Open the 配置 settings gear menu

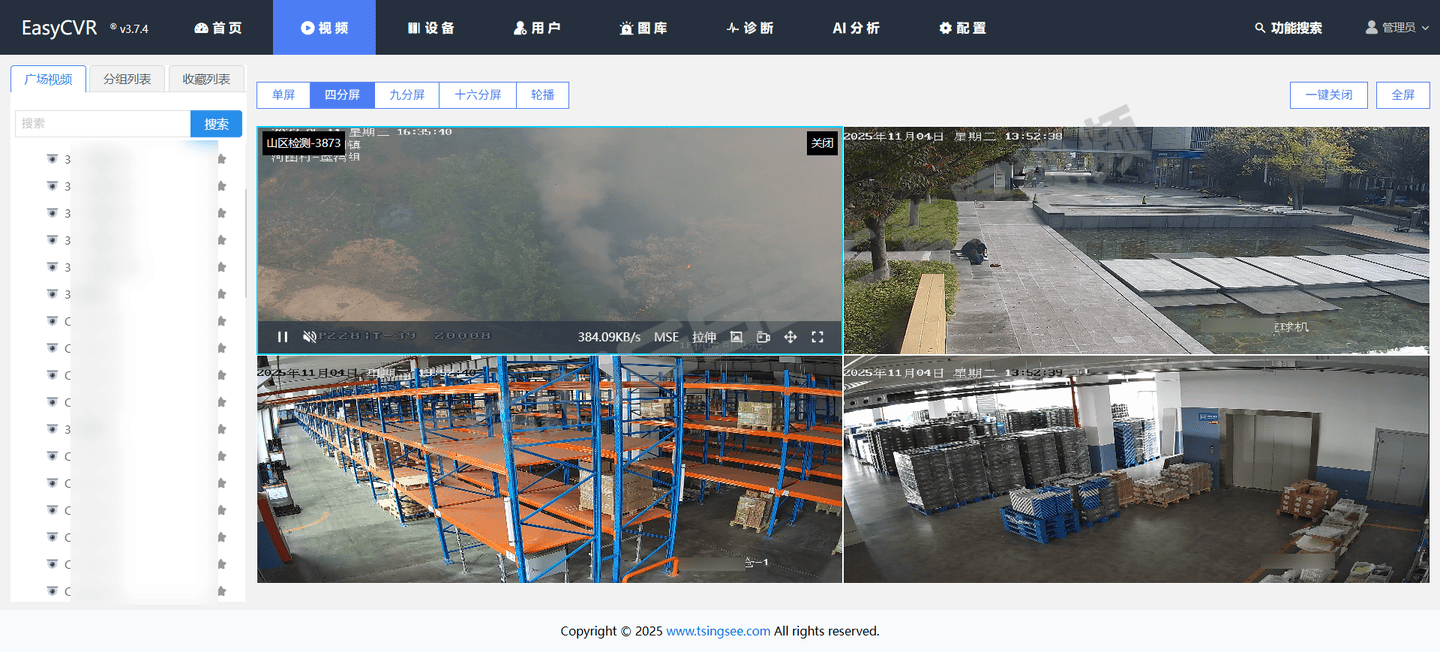click(x=962, y=28)
